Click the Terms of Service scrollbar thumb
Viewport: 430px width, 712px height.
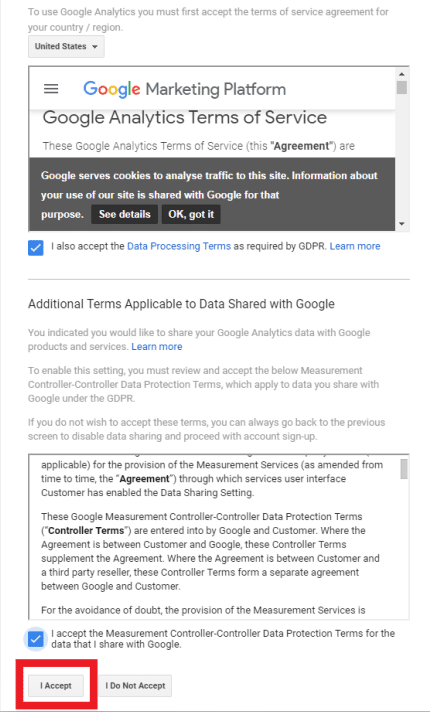click(401, 87)
